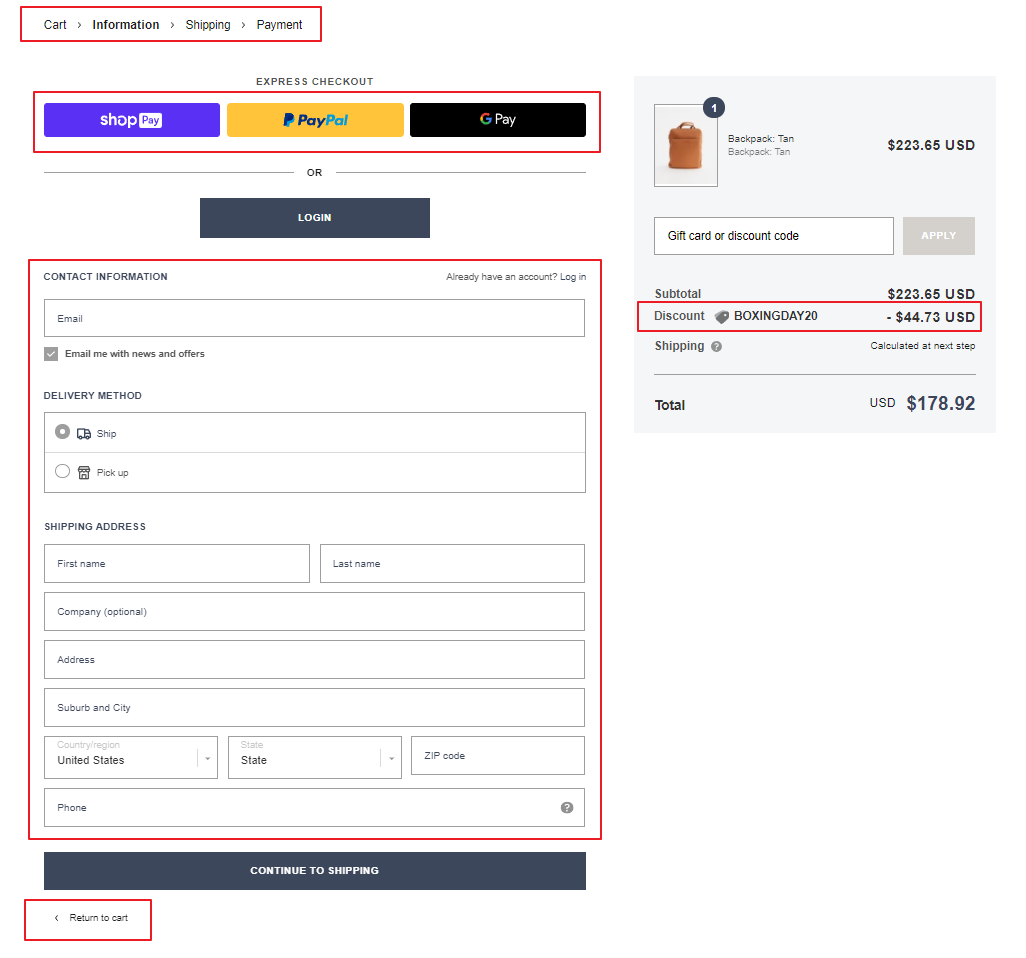Expand the State dropdown
The width and height of the screenshot is (1026, 958).
[315, 758]
